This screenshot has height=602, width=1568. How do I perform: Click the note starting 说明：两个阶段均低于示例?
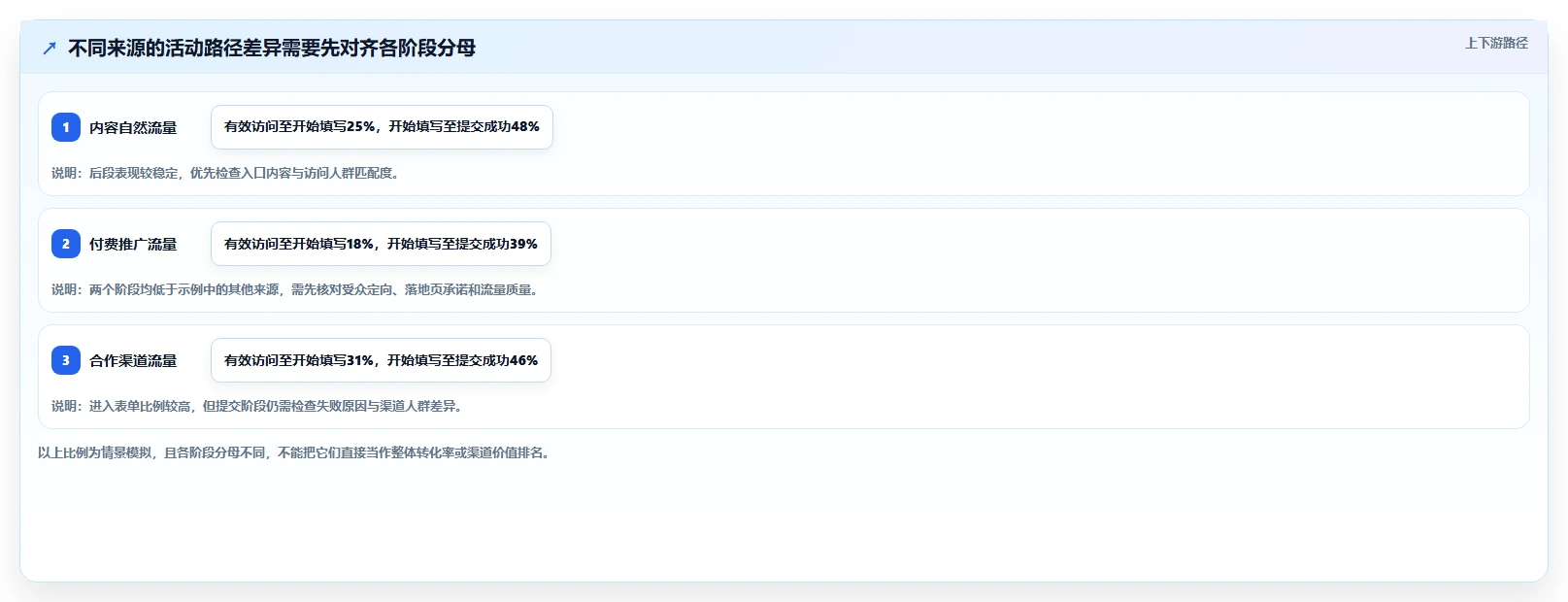click(x=297, y=289)
